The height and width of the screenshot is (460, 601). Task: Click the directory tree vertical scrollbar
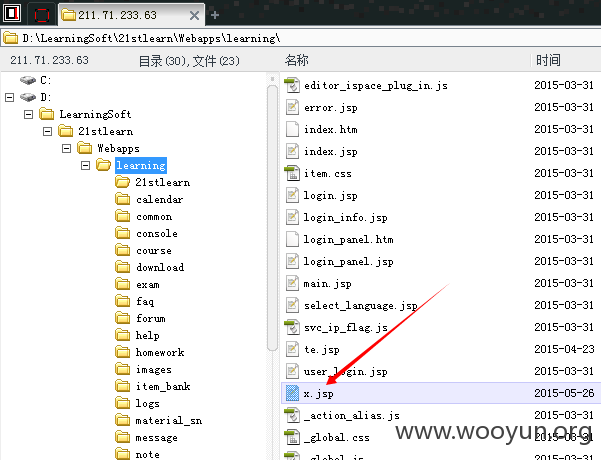tap(273, 217)
